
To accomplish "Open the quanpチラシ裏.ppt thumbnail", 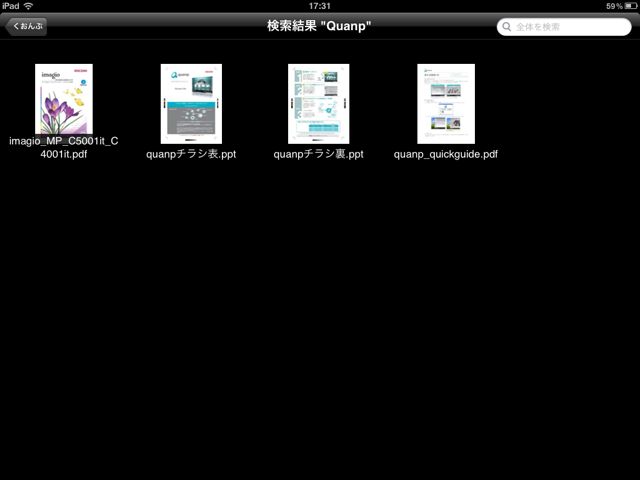I will coord(318,104).
